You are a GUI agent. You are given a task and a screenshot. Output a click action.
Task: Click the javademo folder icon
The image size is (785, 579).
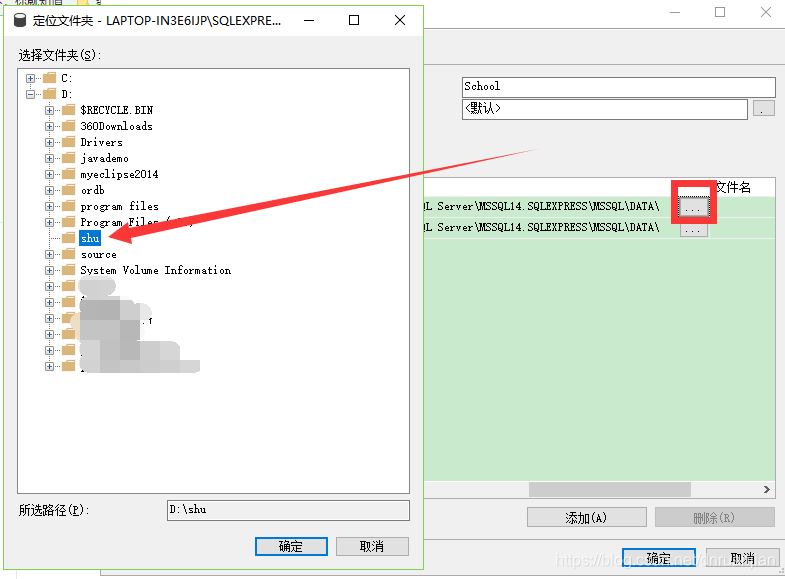tap(69, 158)
